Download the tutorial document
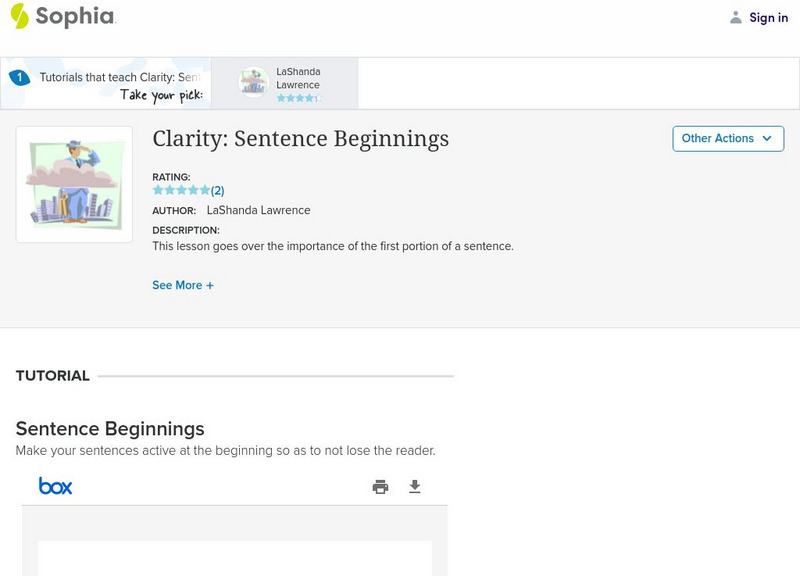The width and height of the screenshot is (800, 576). coord(415,487)
